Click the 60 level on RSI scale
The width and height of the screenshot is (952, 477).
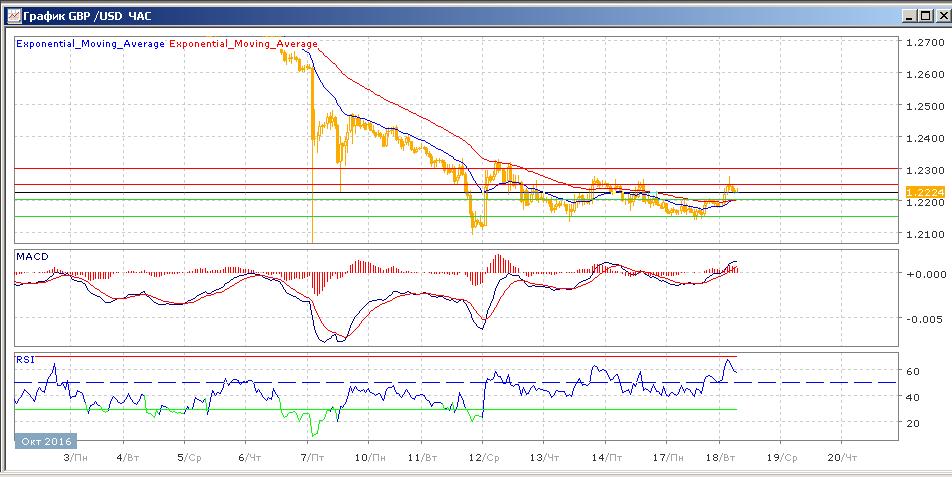[913, 371]
